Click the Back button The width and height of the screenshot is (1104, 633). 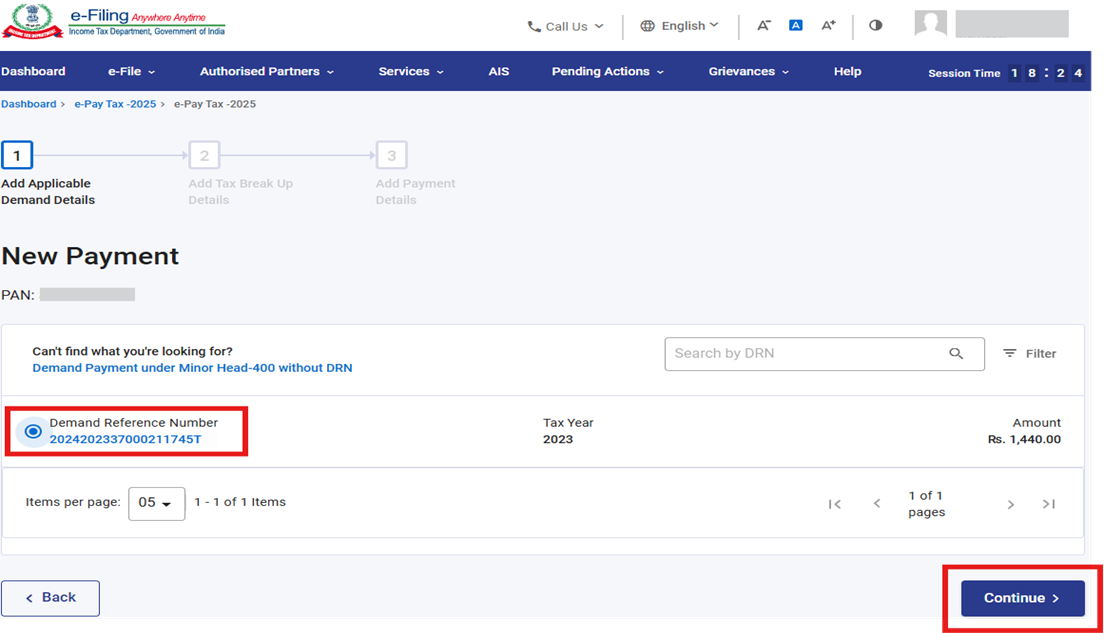50,598
